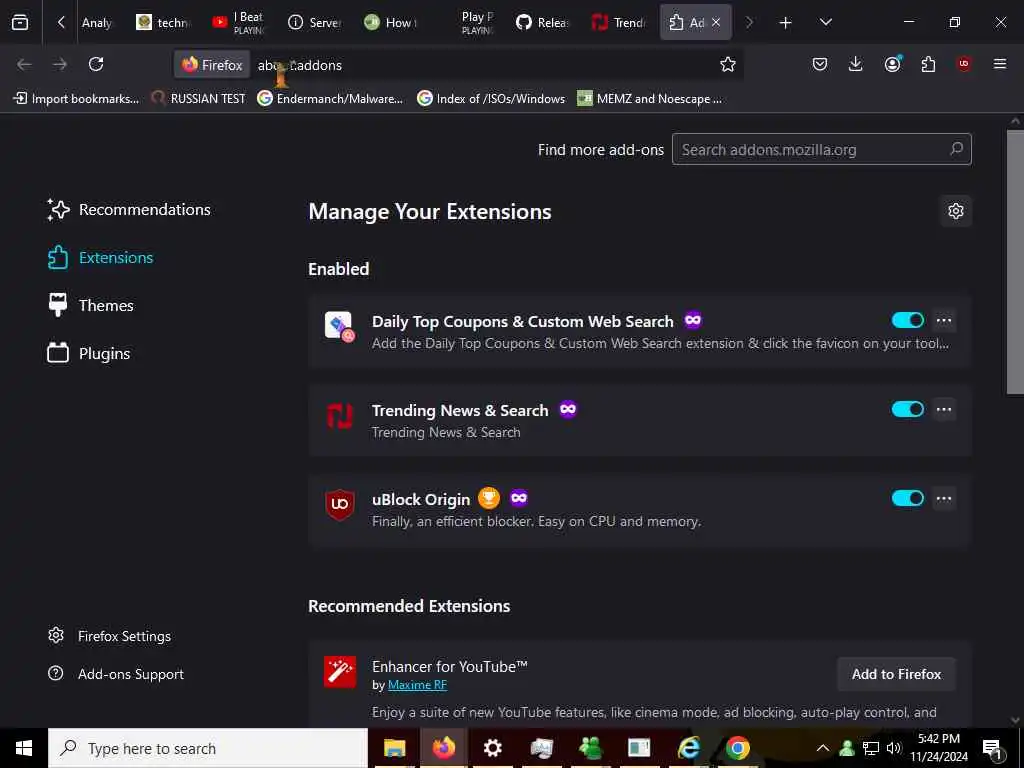Switch to the techn tab
Image resolution: width=1024 pixels, height=768 pixels.
(163, 23)
